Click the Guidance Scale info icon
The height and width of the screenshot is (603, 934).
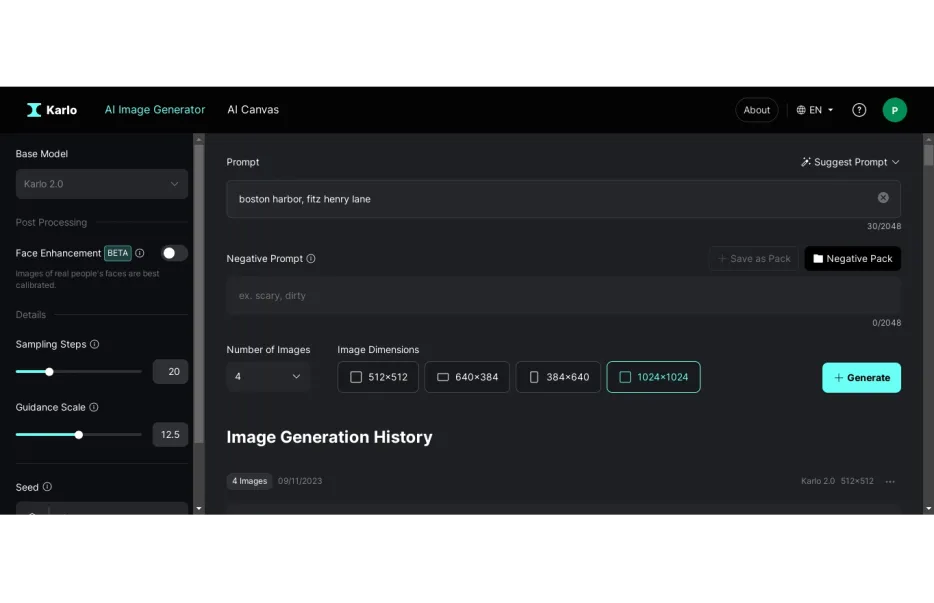point(94,407)
